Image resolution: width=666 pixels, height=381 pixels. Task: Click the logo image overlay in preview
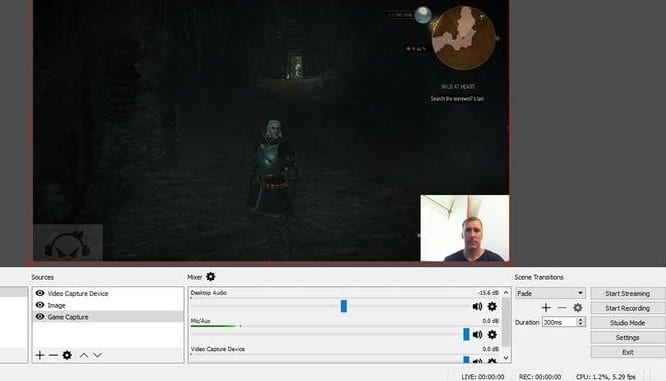click(x=68, y=243)
